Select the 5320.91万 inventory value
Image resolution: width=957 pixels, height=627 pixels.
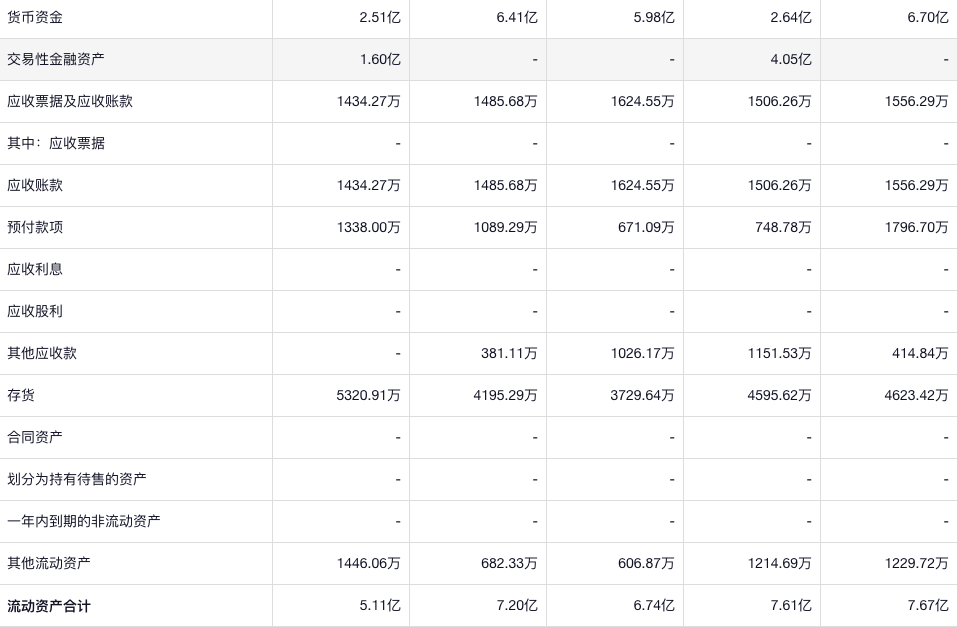(x=368, y=395)
